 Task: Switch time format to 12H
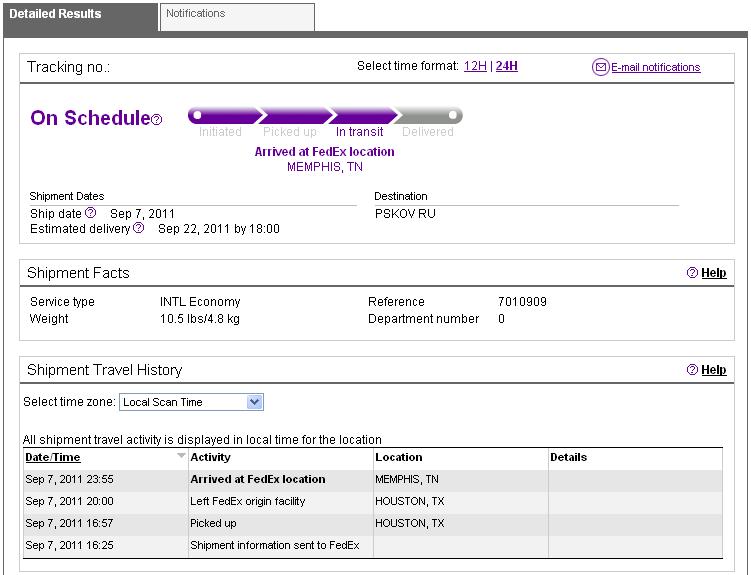(x=474, y=67)
